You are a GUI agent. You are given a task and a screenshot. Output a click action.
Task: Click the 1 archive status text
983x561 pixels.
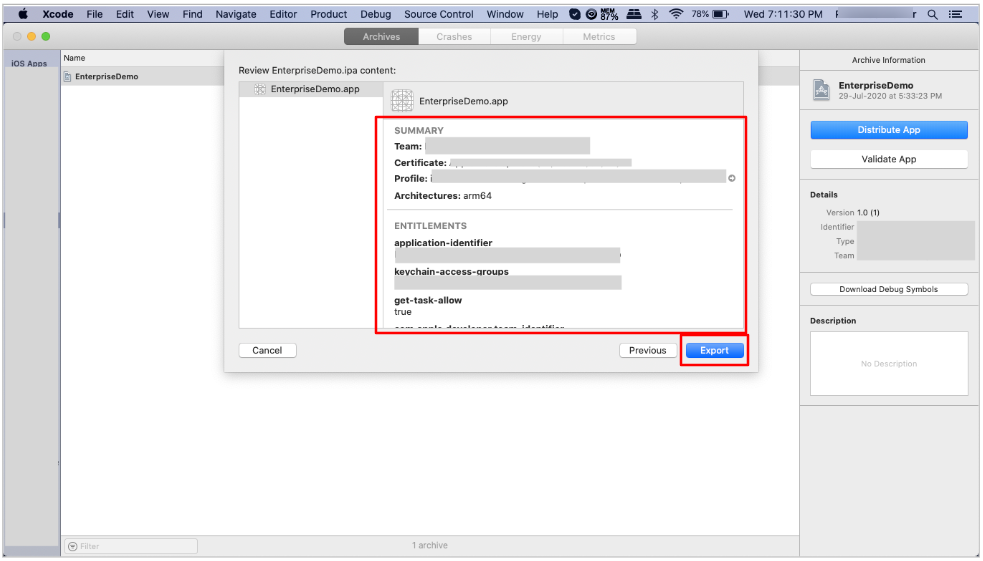[x=430, y=545]
